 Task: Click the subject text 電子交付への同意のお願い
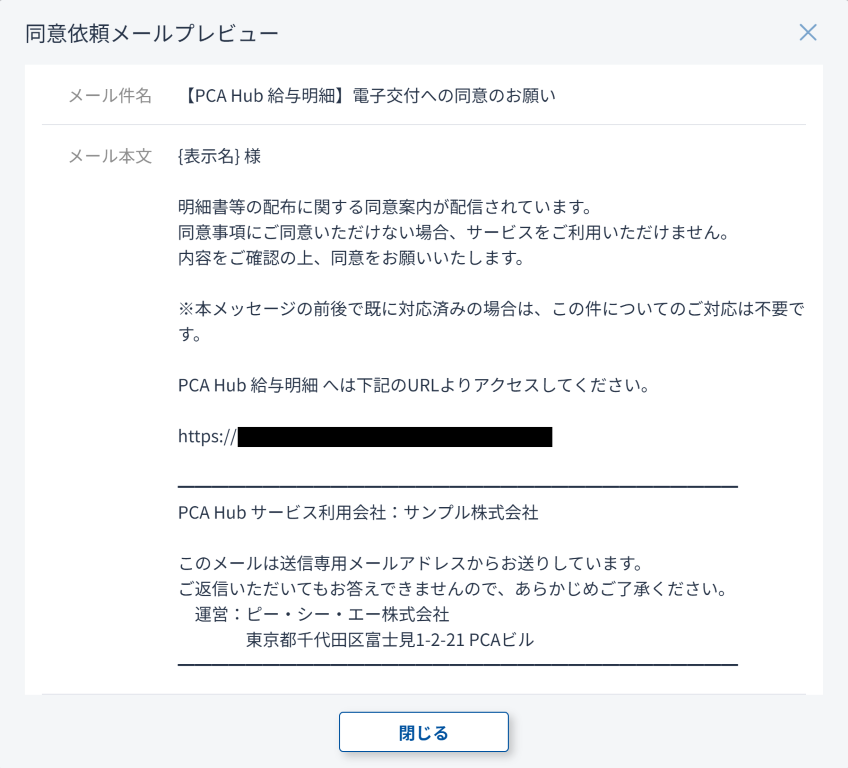pos(454,96)
